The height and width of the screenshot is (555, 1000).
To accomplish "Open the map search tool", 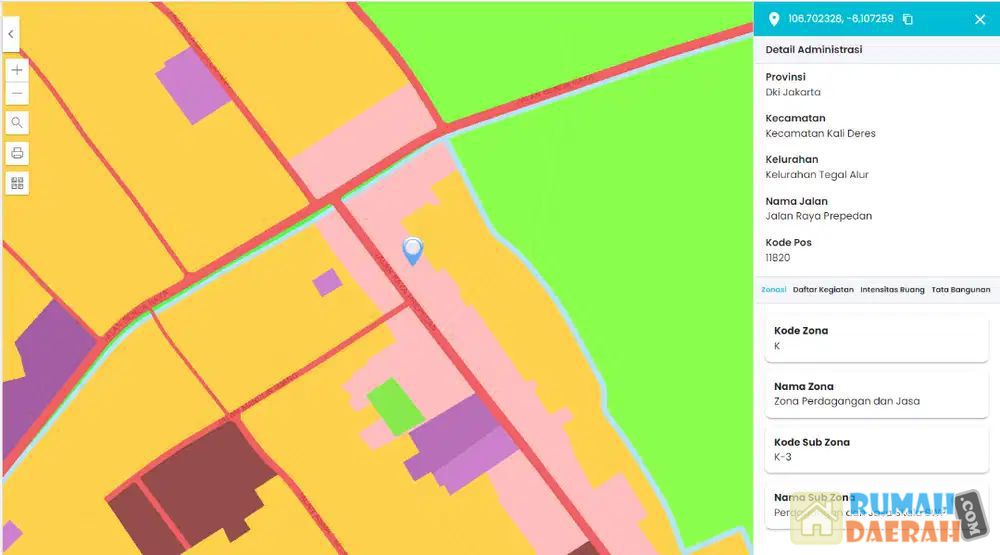I will click(x=17, y=123).
